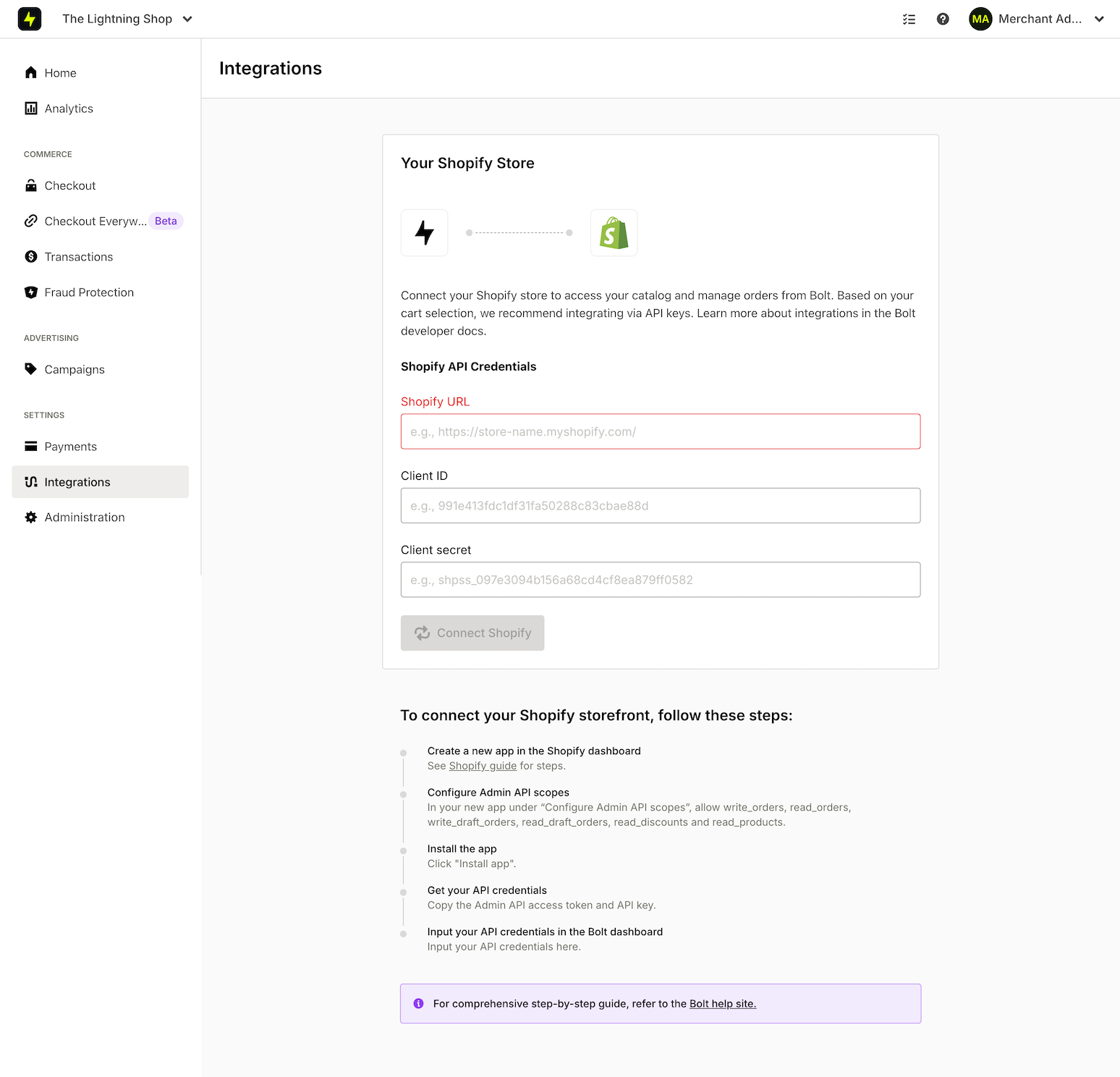Open the Shopify guide link
This screenshot has width=1120, height=1077.
click(483, 766)
